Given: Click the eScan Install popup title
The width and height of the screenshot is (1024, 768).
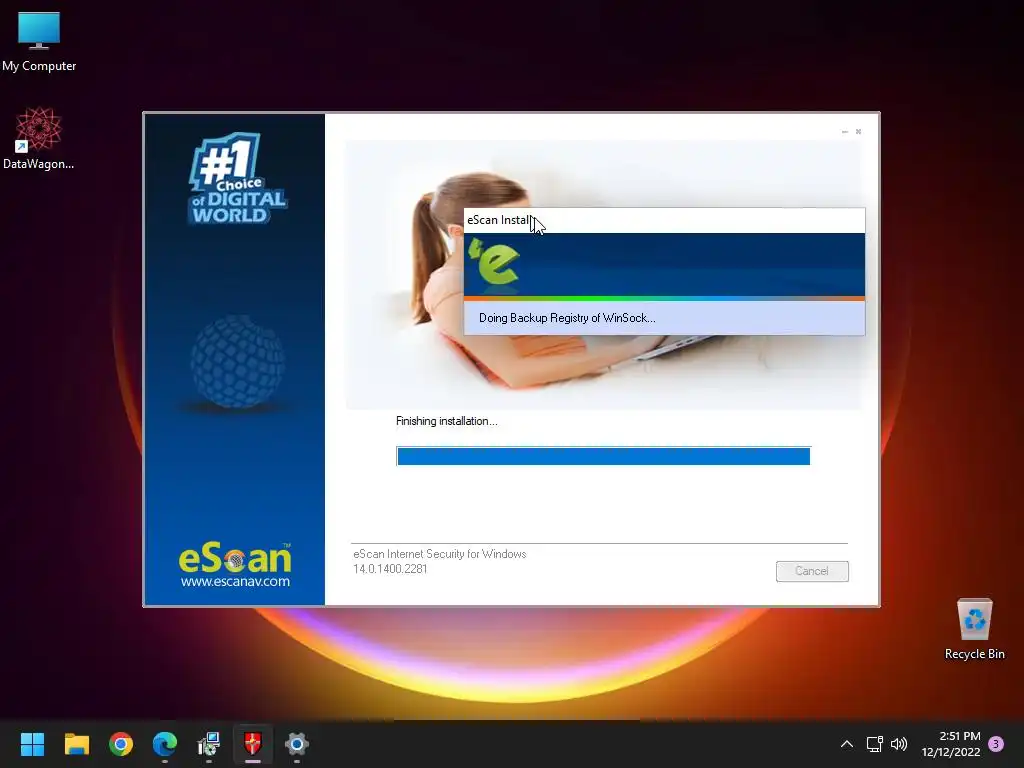Looking at the screenshot, I should pos(500,220).
